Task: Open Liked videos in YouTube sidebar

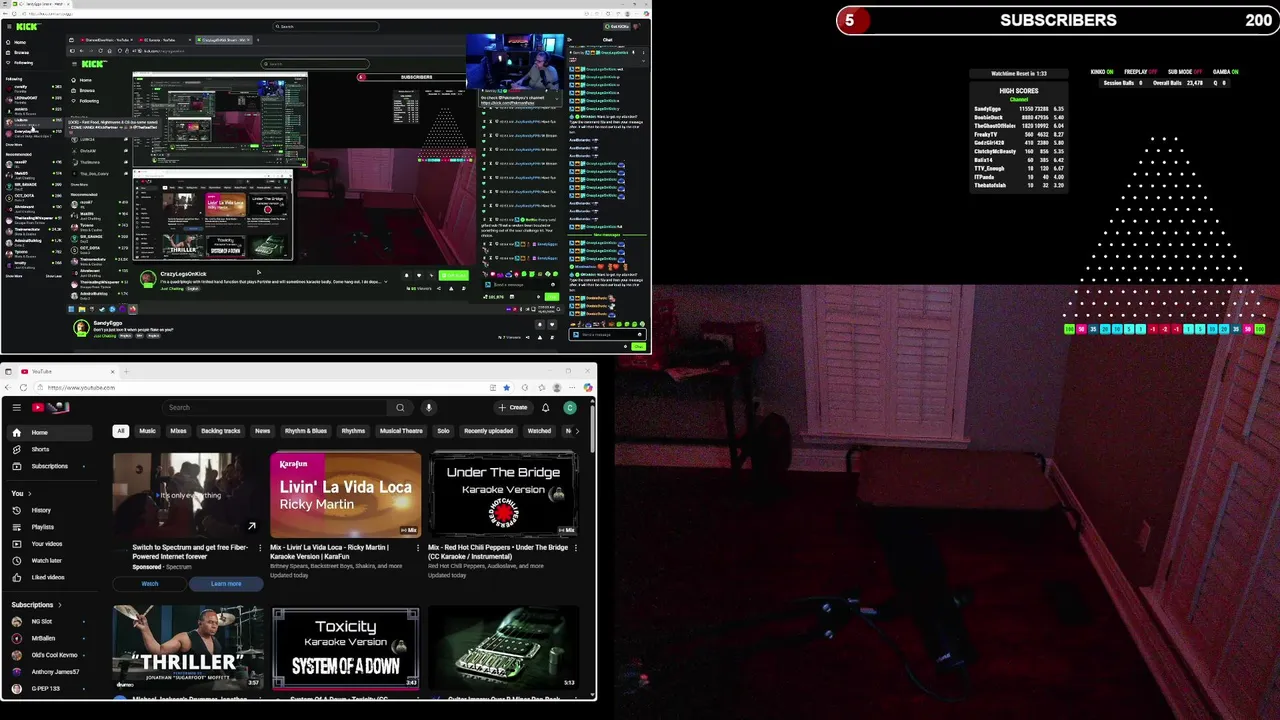Action: pyautogui.click(x=47, y=577)
